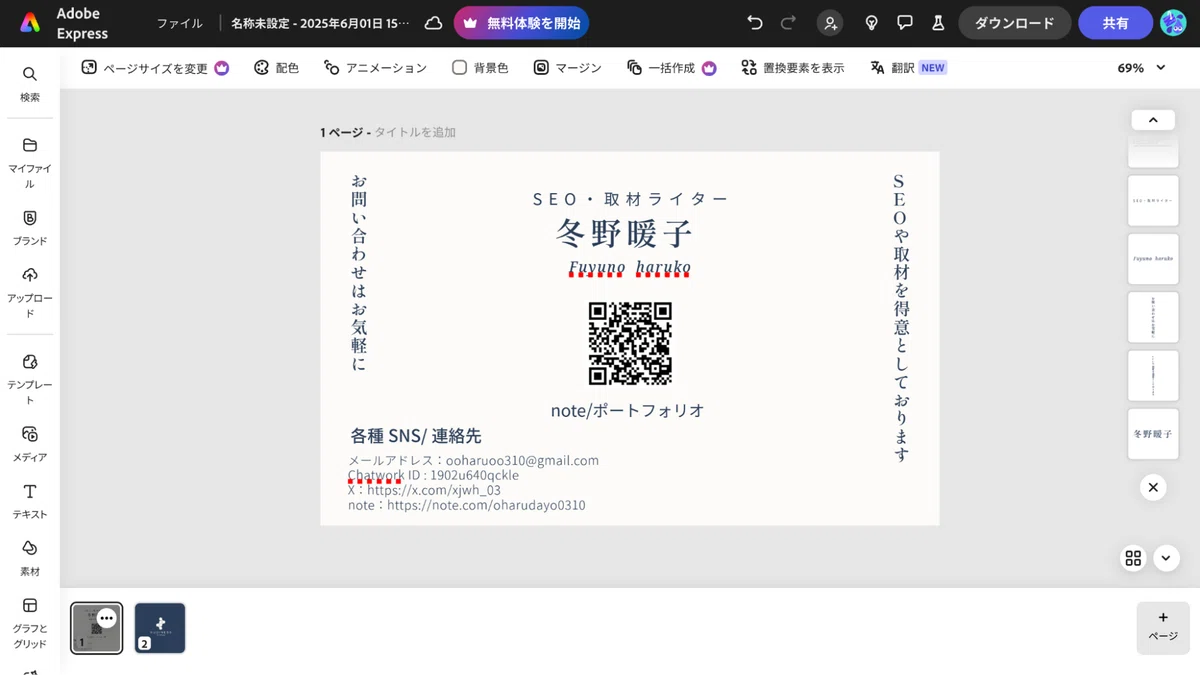Select the page 2 thumbnail

pyautogui.click(x=160, y=628)
